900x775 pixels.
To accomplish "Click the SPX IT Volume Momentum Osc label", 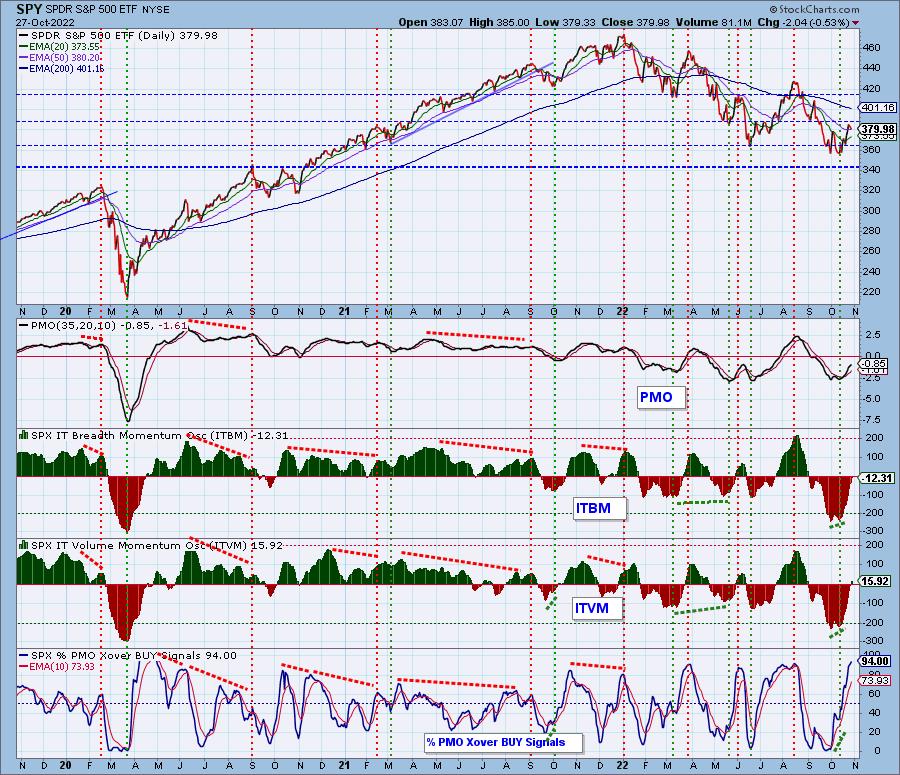I will 157,545.
